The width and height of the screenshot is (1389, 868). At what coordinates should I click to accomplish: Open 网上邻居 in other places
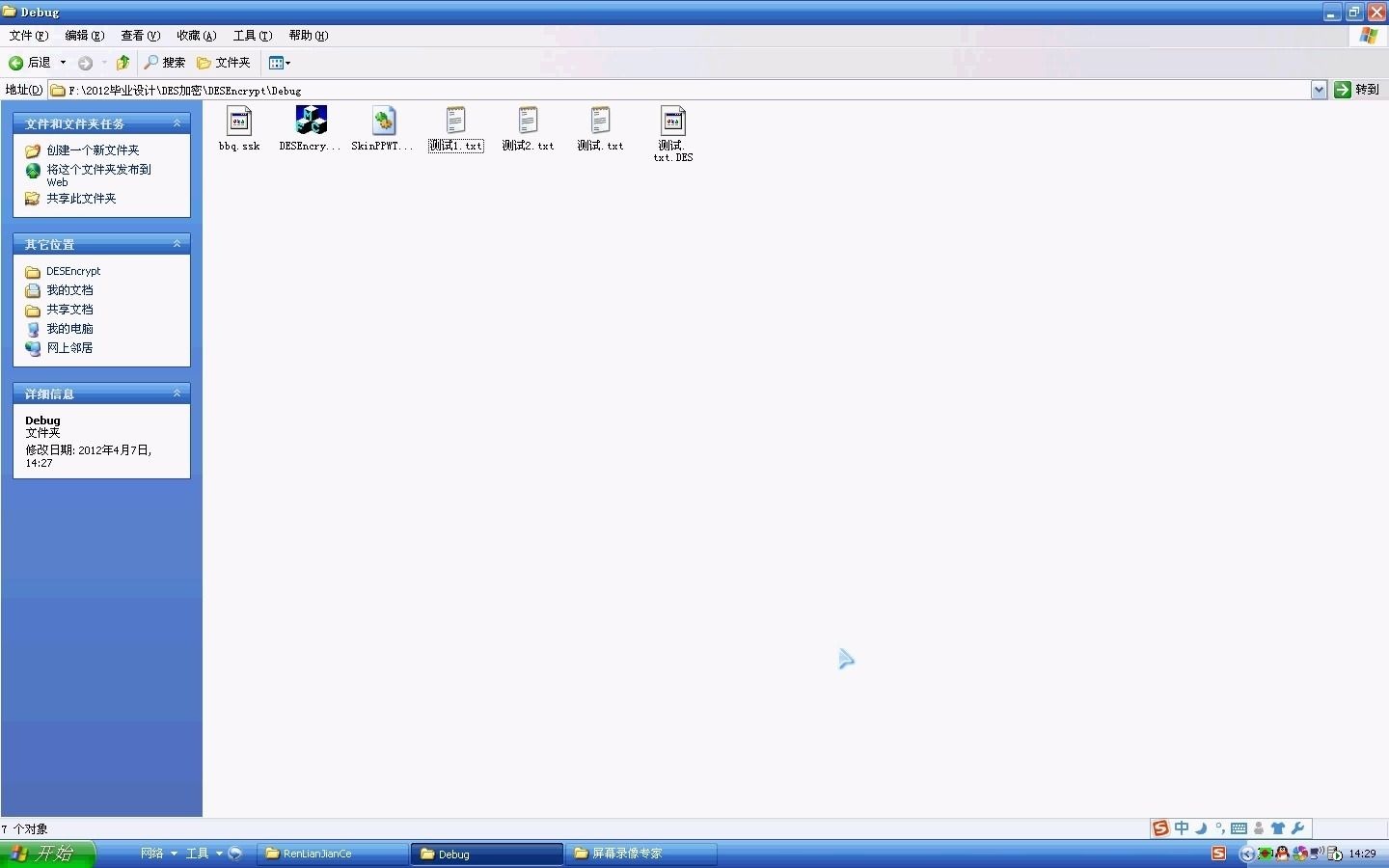[69, 348]
